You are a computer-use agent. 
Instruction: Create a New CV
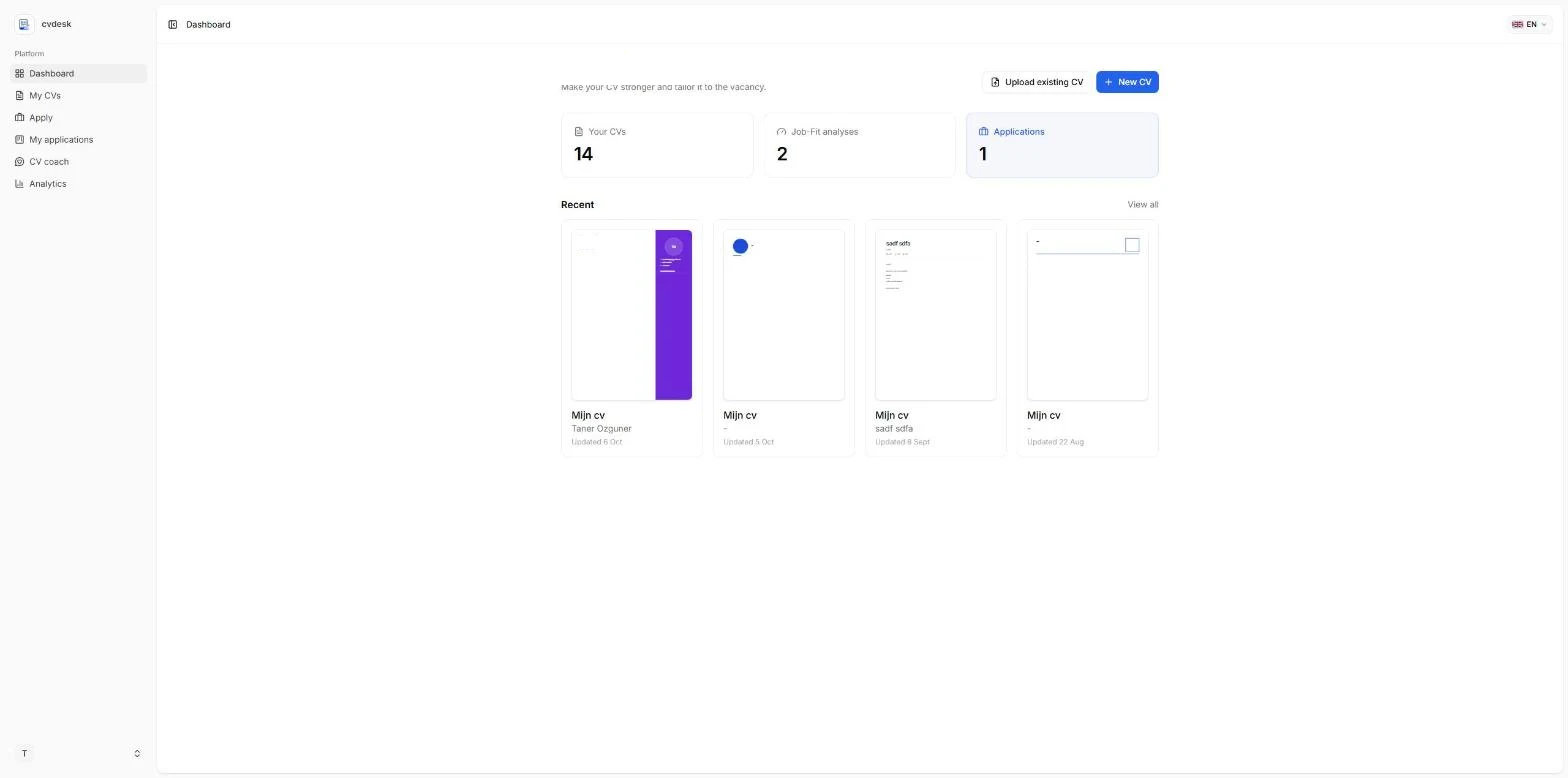pyautogui.click(x=1127, y=82)
